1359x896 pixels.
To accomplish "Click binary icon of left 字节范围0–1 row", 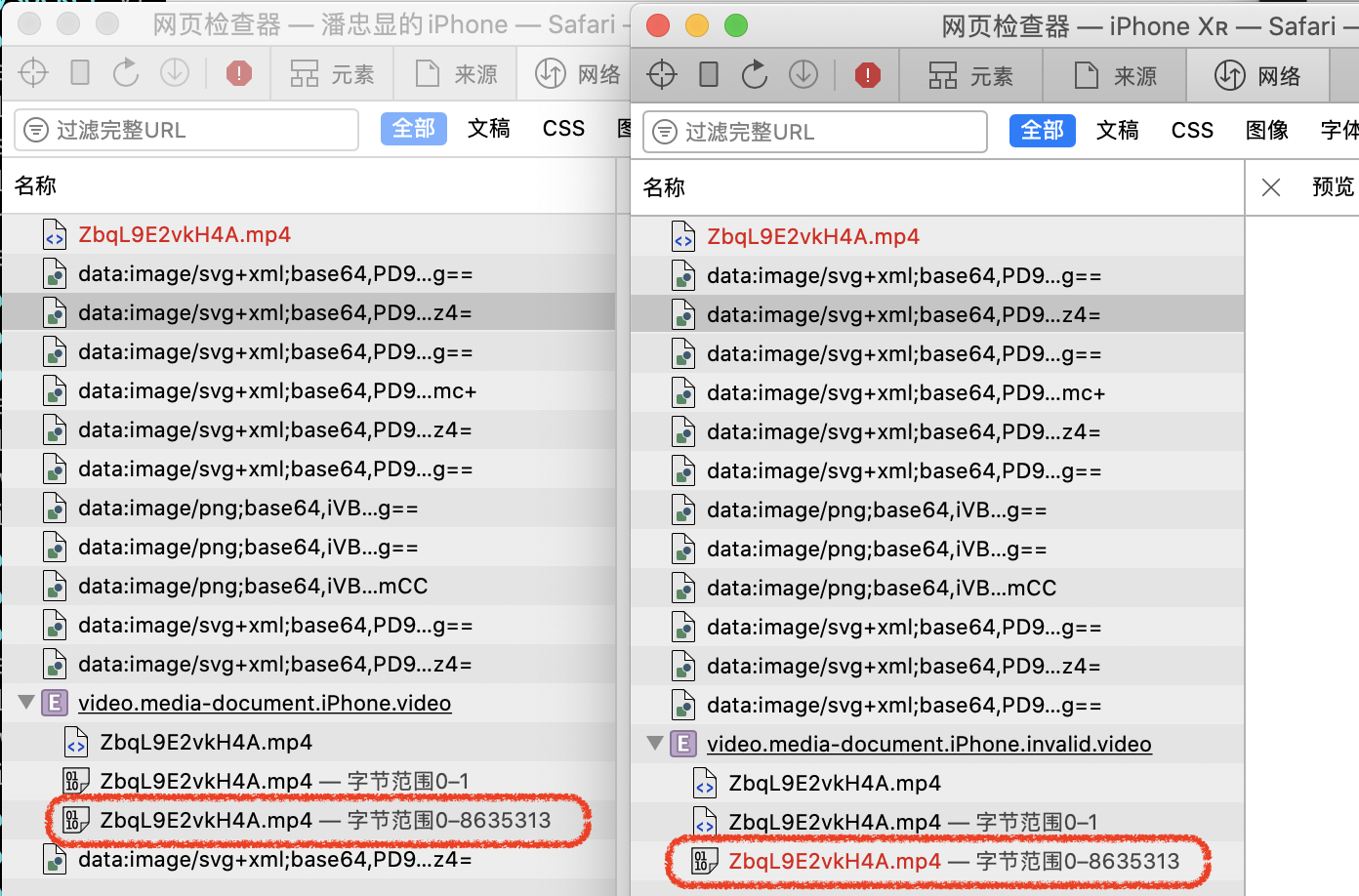I will point(75,781).
